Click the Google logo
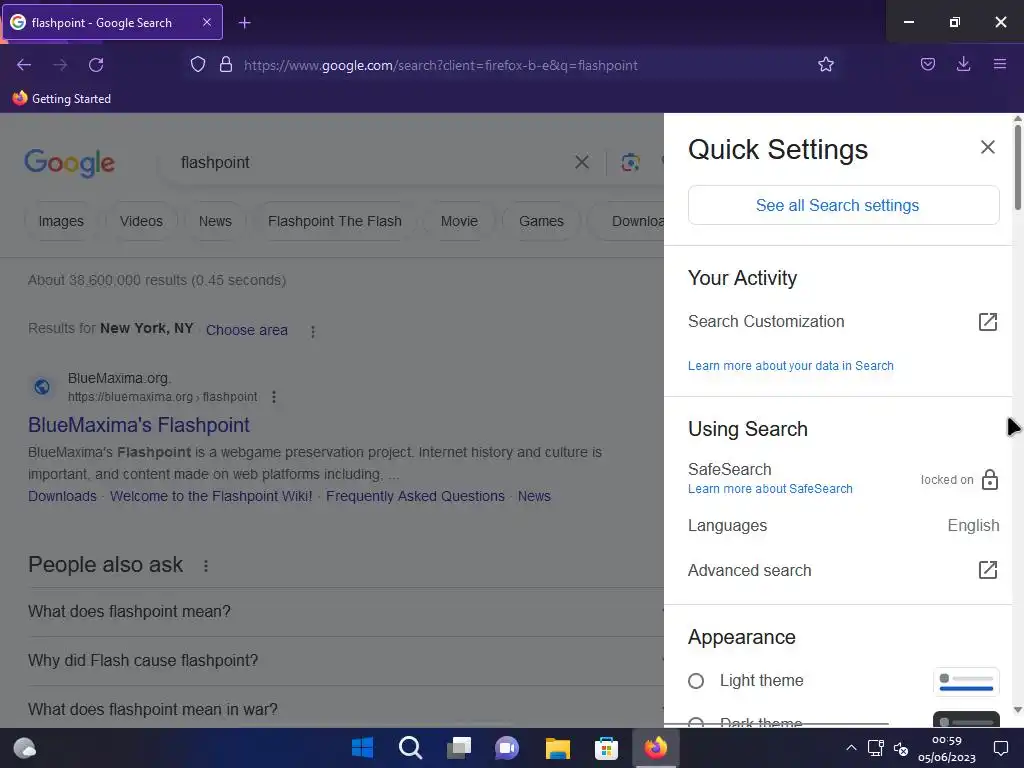The image size is (1024, 768). 69,163
